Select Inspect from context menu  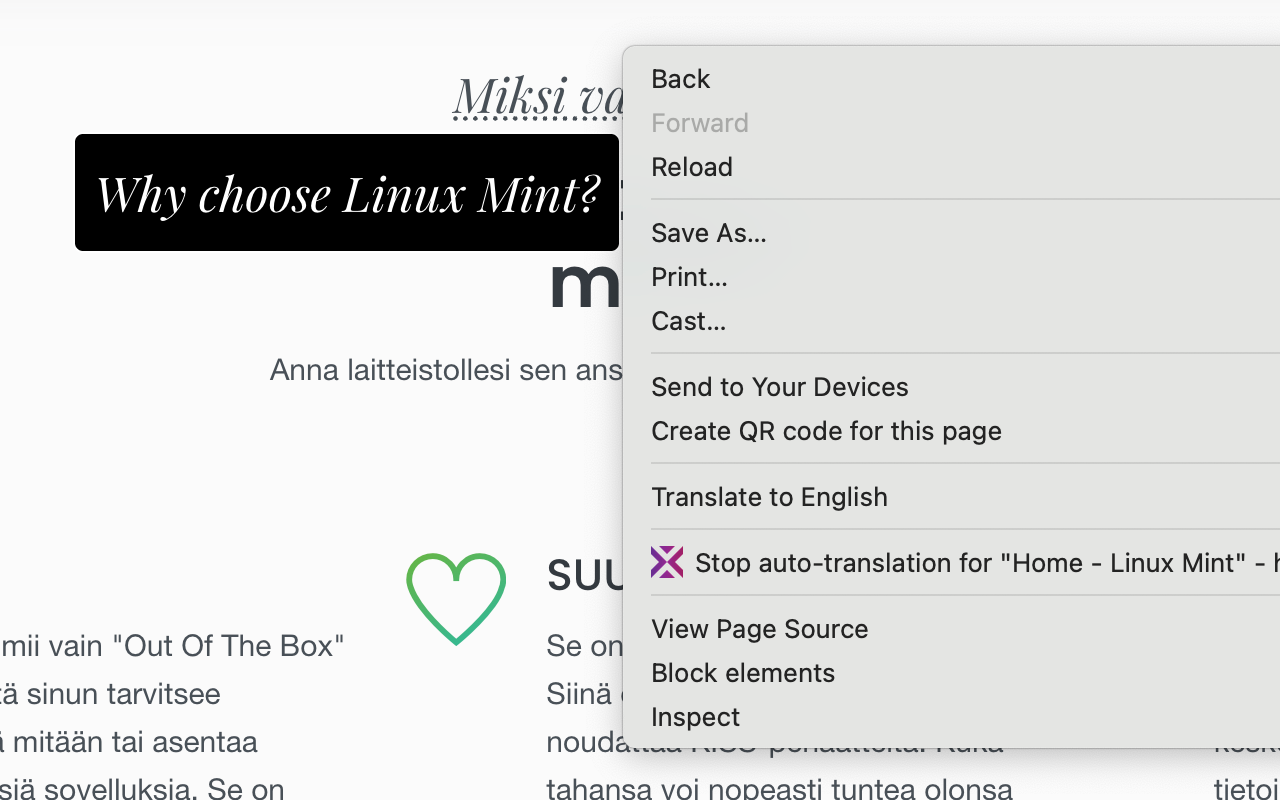[695, 717]
